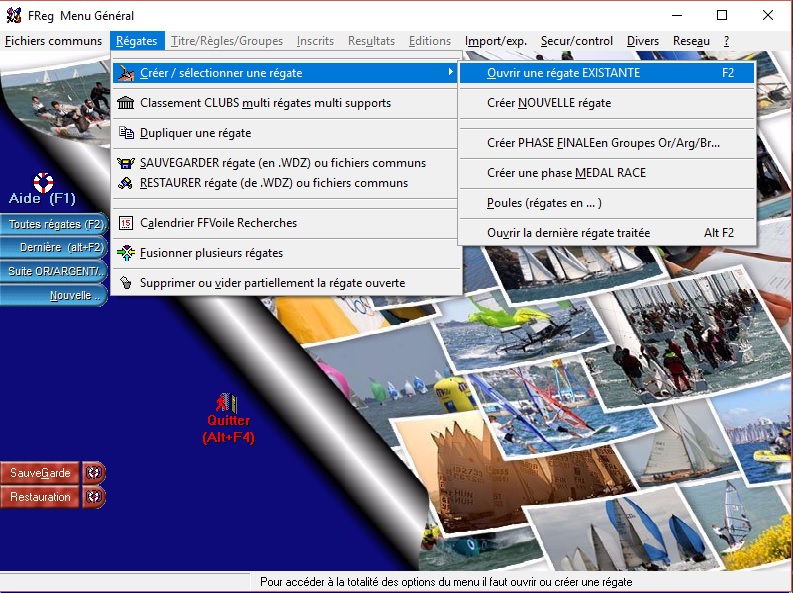Click the RESTAURER régate icon
The width and height of the screenshot is (793, 593).
[x=125, y=183]
